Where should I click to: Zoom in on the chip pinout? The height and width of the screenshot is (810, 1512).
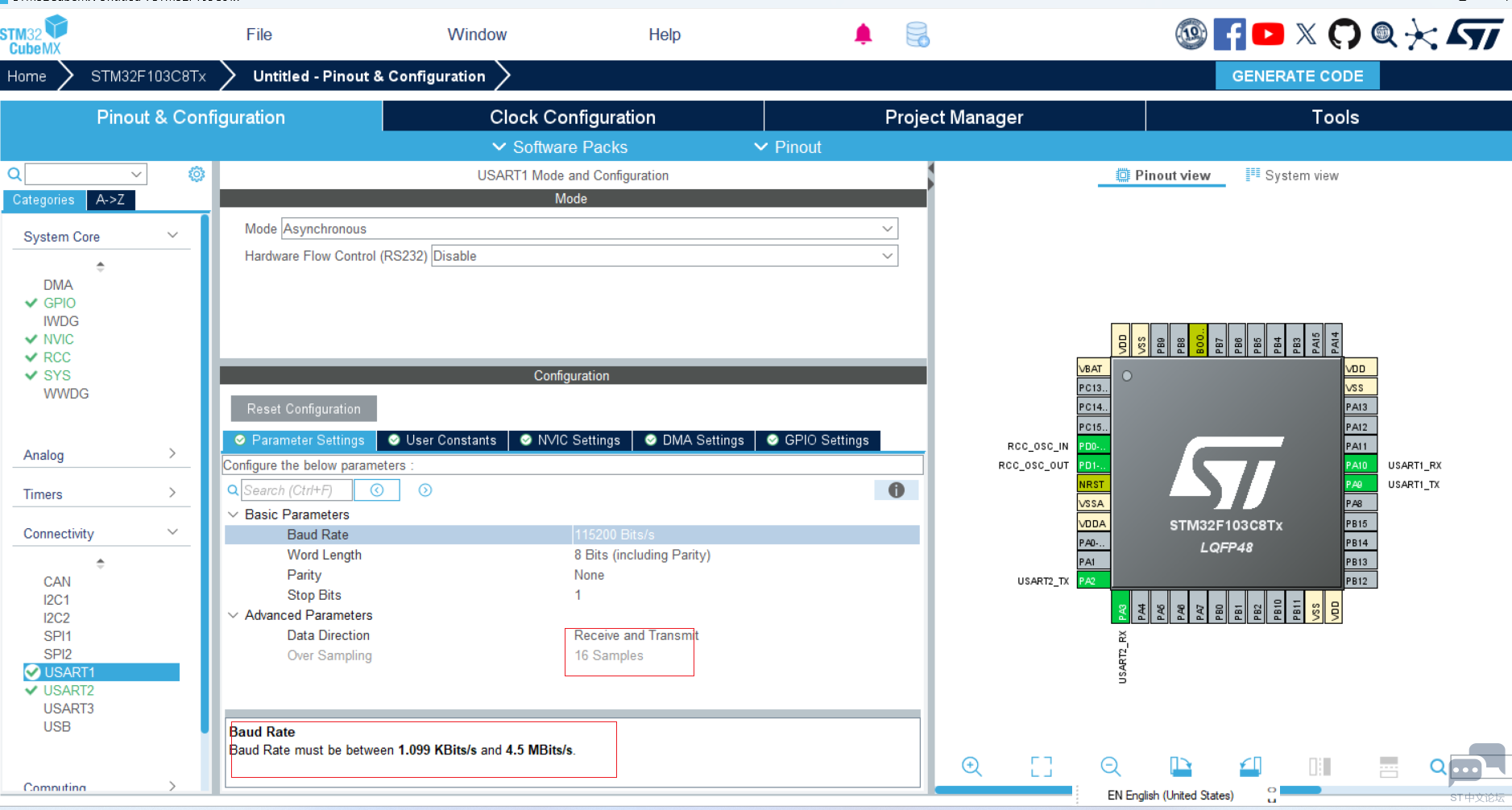click(971, 767)
